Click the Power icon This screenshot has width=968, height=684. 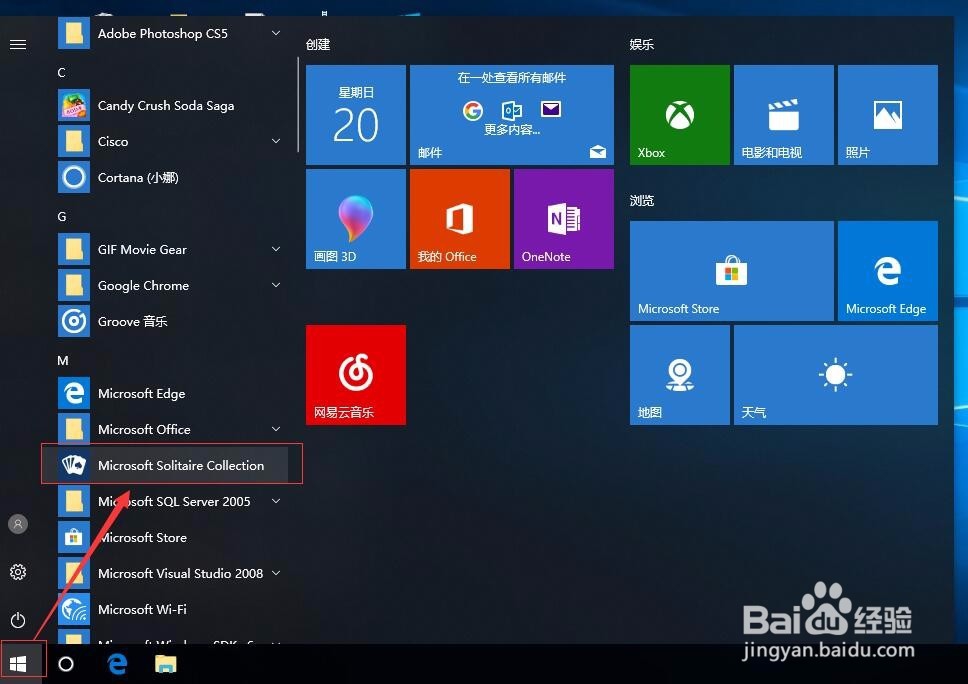pos(18,620)
